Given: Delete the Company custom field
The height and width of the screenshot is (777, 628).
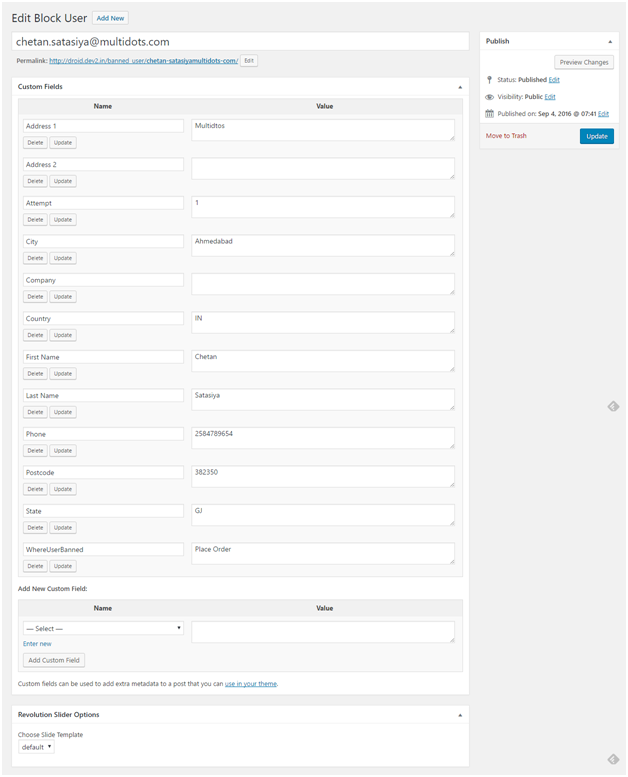Looking at the screenshot, I should pos(35,297).
